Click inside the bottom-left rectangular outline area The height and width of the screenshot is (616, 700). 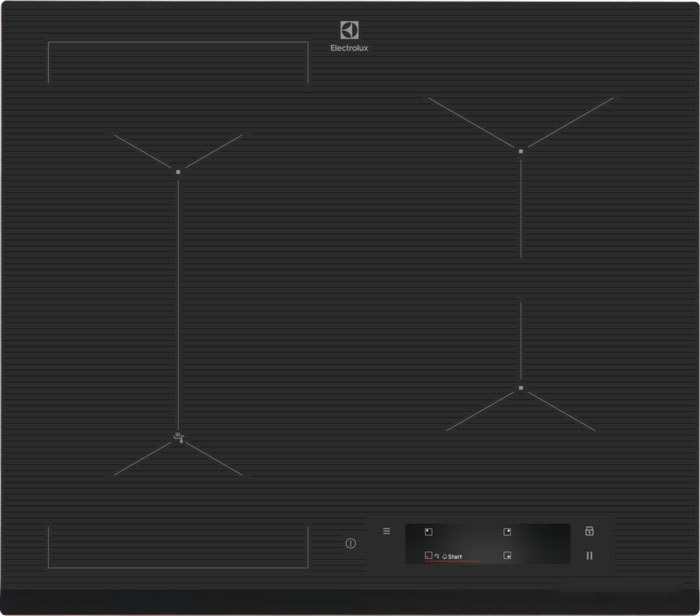[x=178, y=545]
